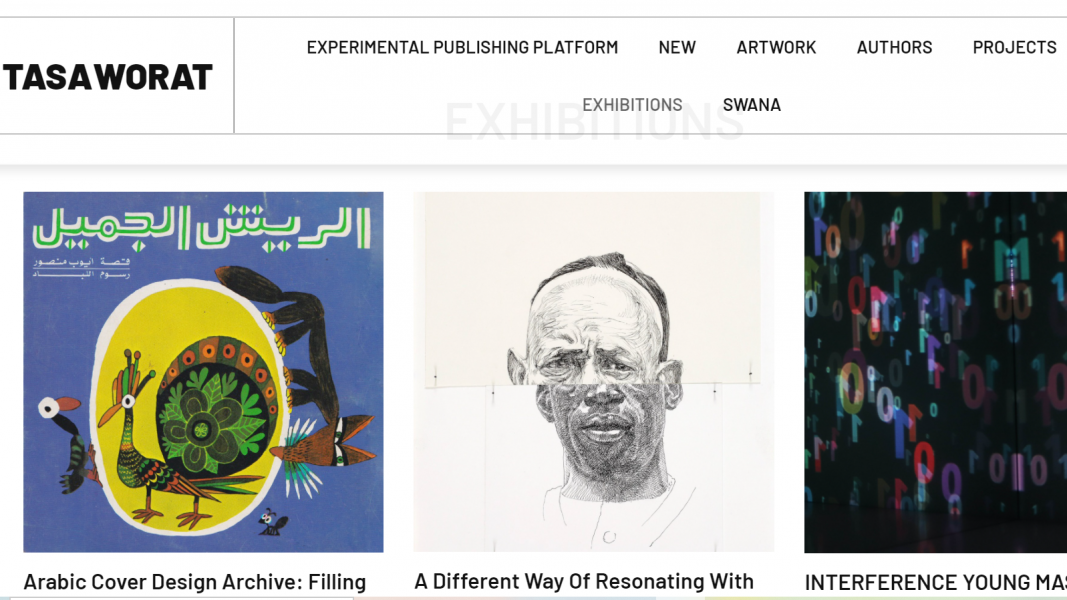This screenshot has width=1067, height=600.
Task: Open the Arabic Cover Design Archive article title
Action: [195, 582]
